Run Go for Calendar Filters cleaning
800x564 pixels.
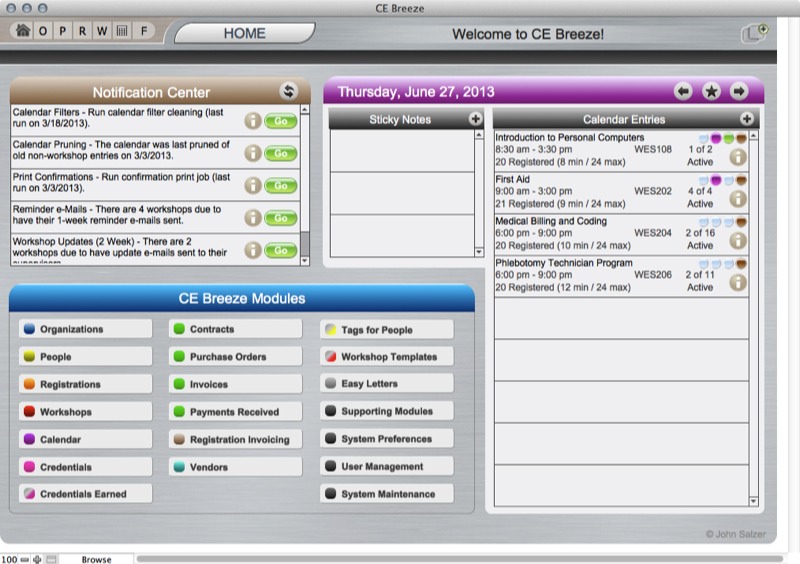(x=281, y=121)
